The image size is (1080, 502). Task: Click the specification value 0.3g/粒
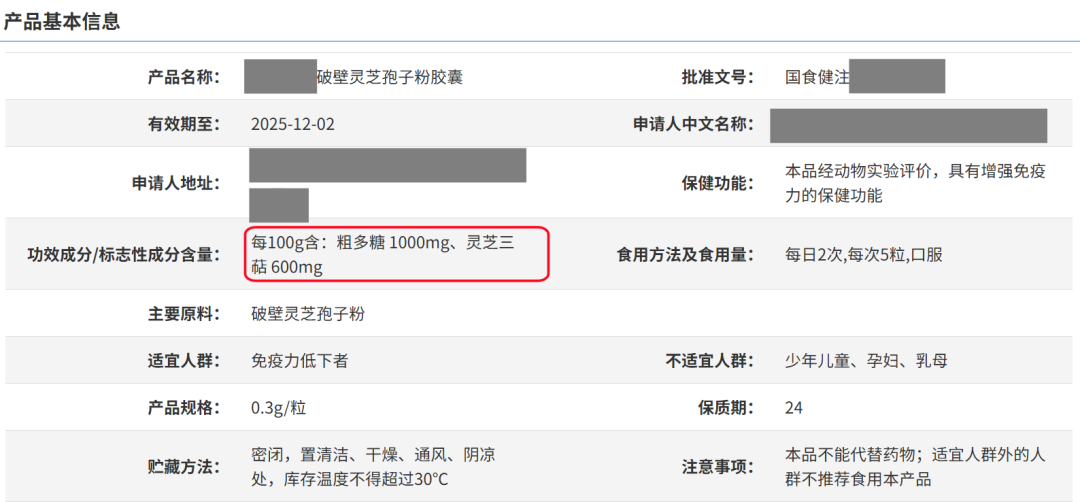[279, 408]
